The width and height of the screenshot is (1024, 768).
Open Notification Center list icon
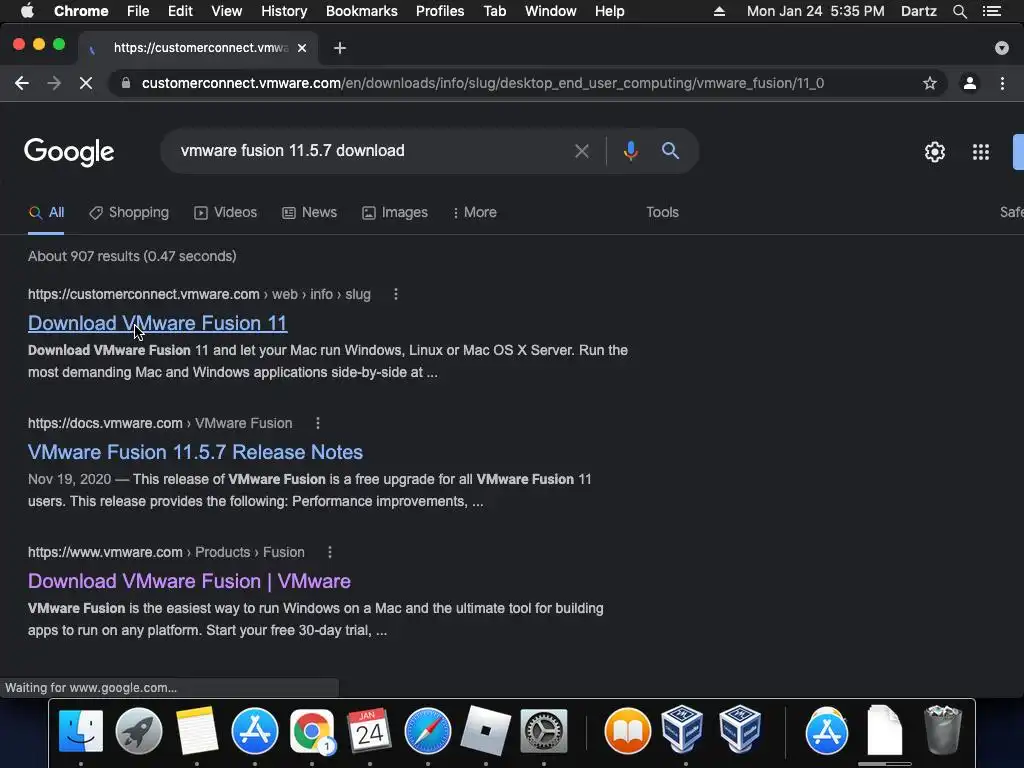pos(991,11)
